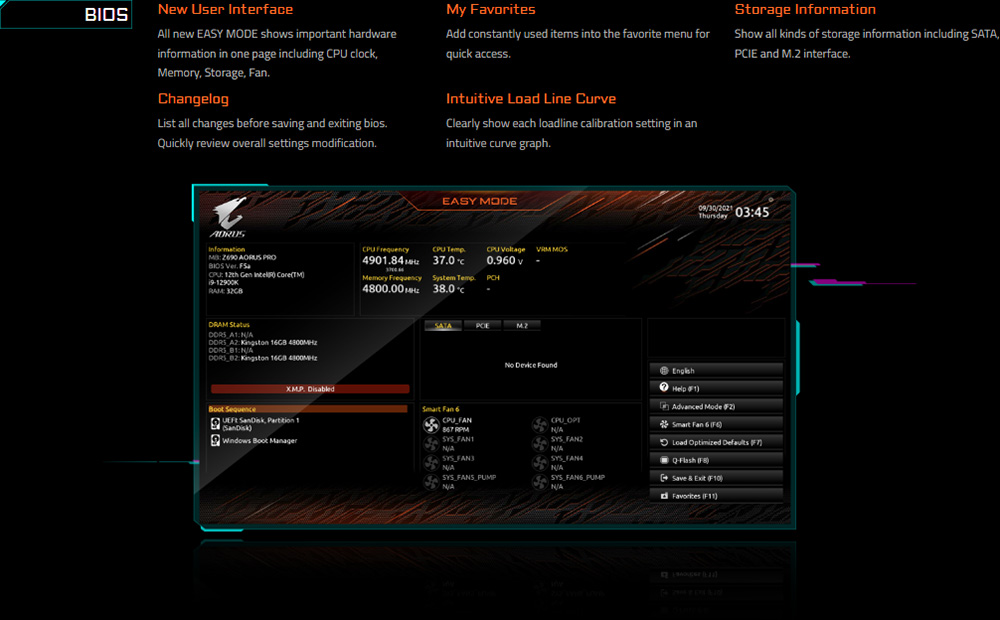The width and height of the screenshot is (1000, 620).
Task: Click the SYS_FAN6_PUMP fan icon
Action: (540, 482)
